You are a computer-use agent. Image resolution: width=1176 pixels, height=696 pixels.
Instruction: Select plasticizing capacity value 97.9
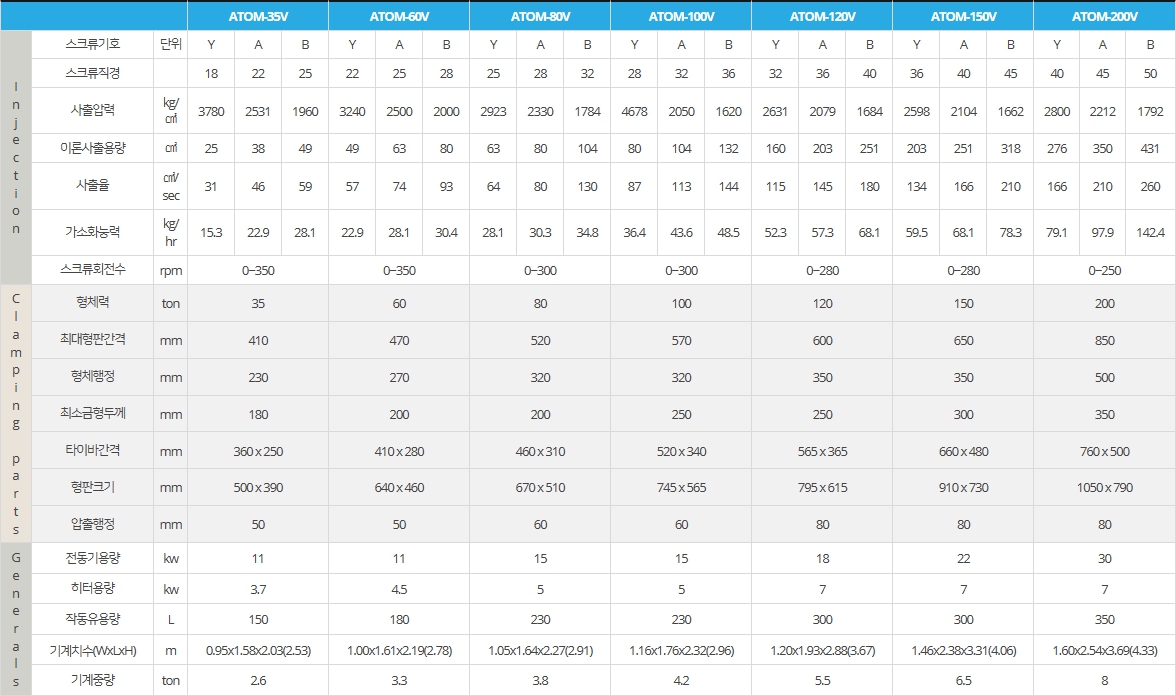tap(1102, 232)
